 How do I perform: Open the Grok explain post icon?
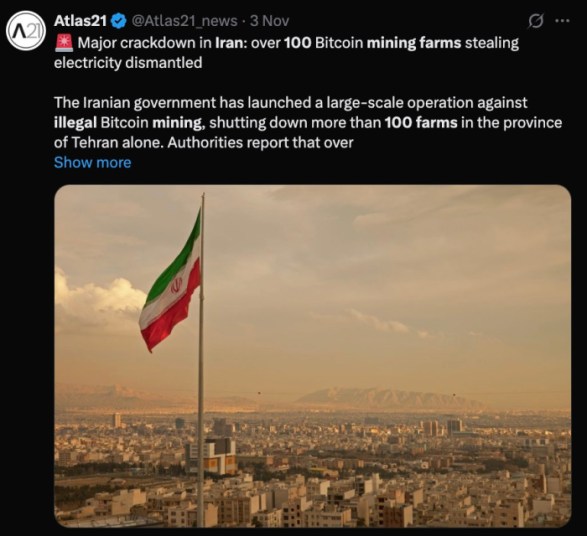(535, 21)
